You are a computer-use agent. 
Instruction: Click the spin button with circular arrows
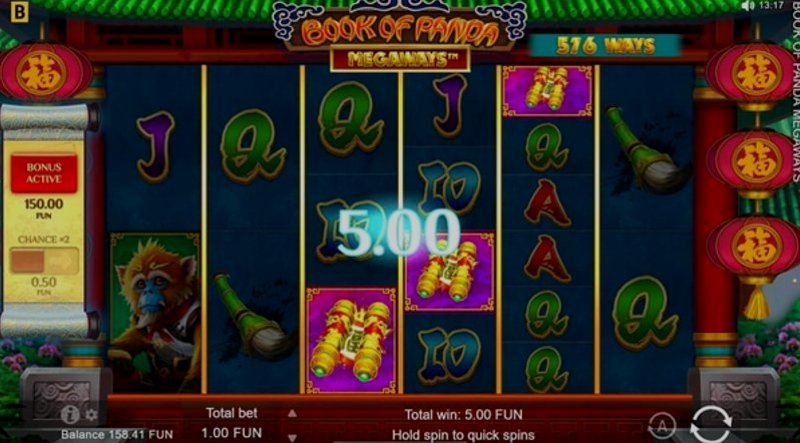[711, 425]
